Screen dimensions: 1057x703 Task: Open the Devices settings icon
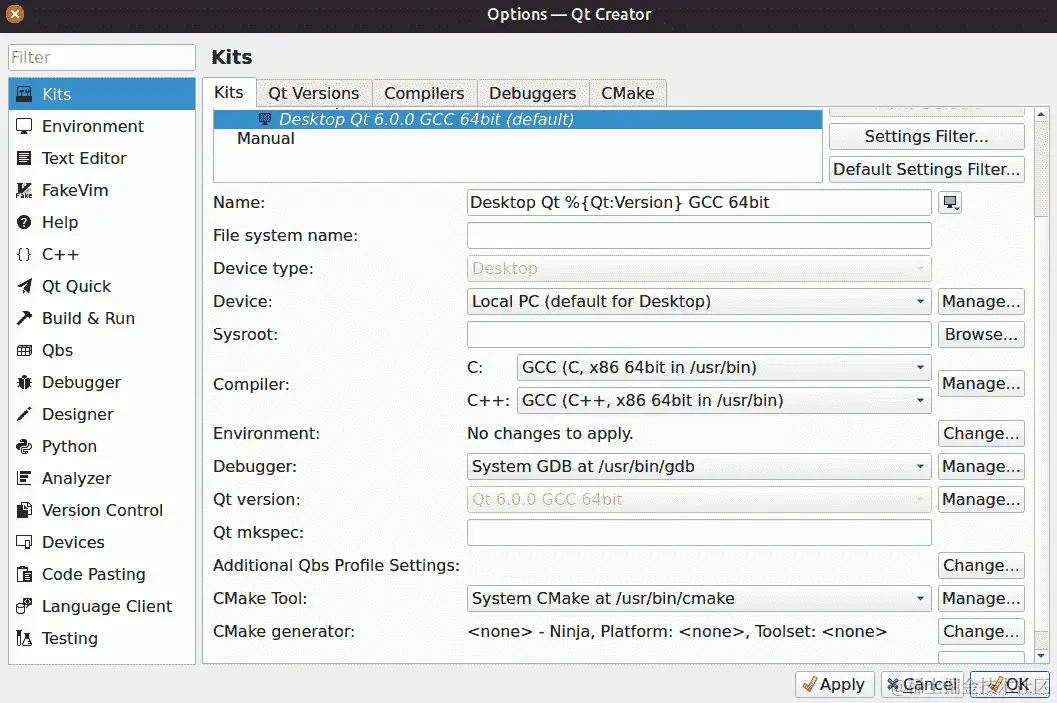[24, 542]
